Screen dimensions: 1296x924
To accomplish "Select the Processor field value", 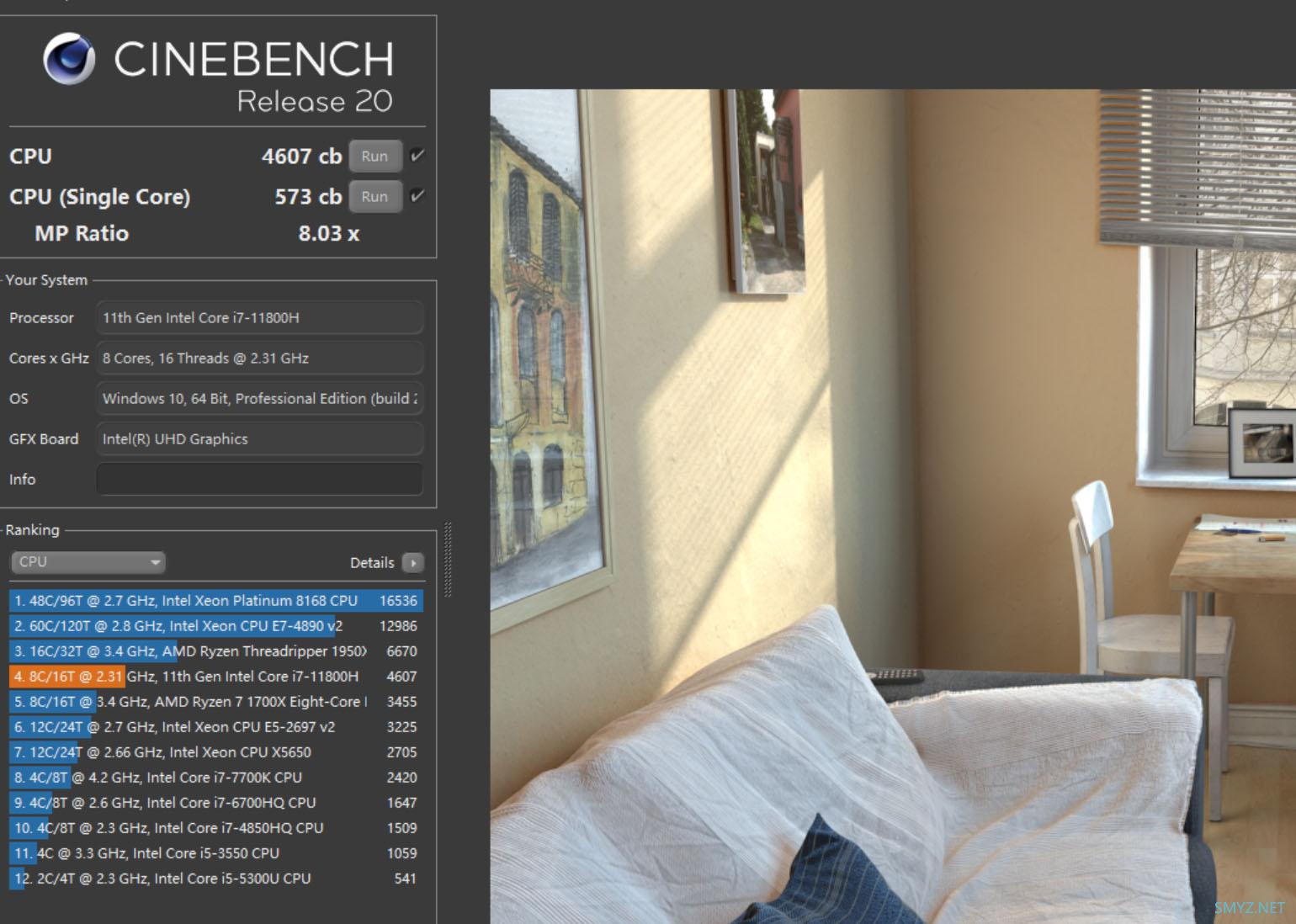I will [x=259, y=318].
